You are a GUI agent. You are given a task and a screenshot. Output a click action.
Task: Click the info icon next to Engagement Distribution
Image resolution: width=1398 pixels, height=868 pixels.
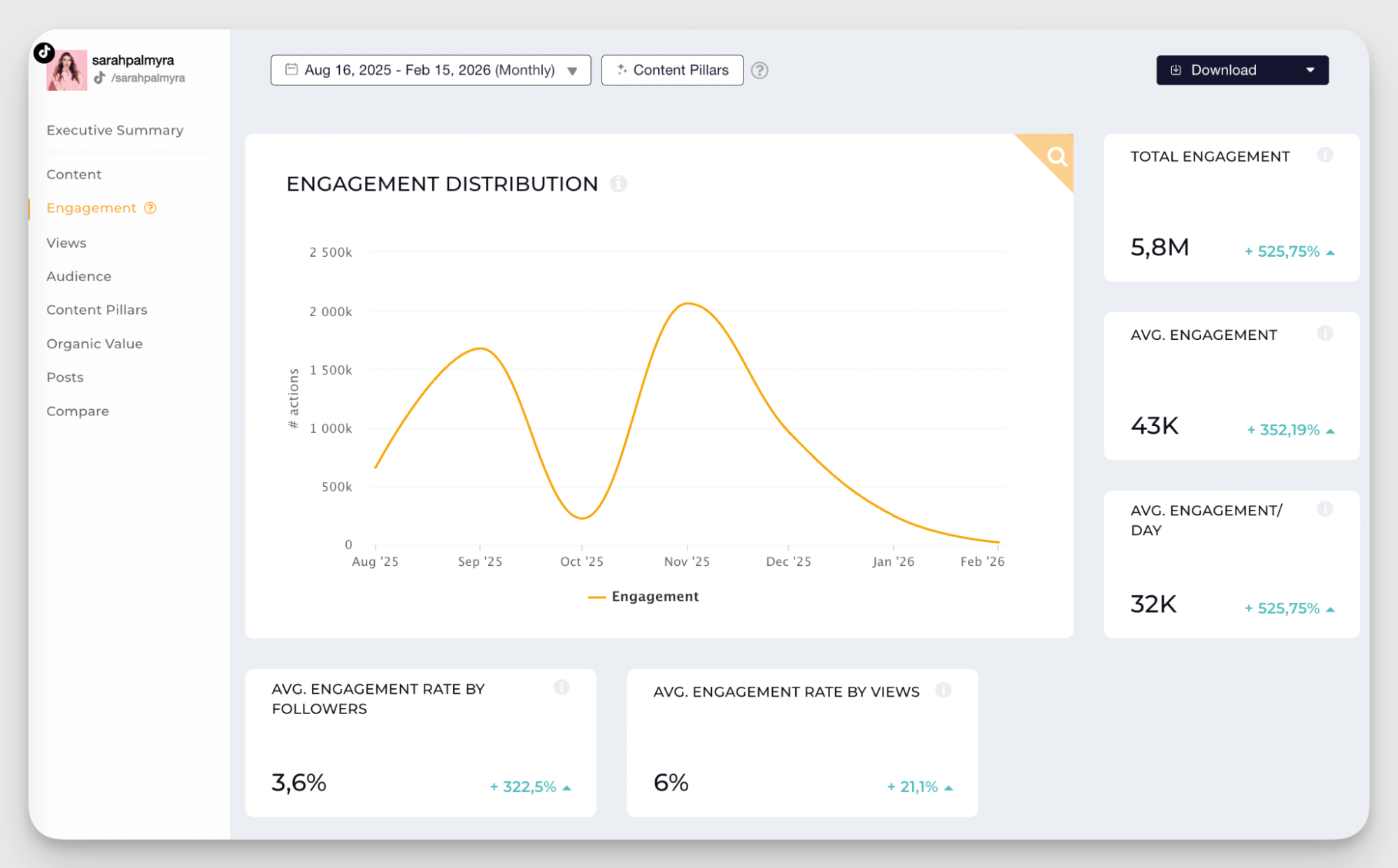coord(618,183)
